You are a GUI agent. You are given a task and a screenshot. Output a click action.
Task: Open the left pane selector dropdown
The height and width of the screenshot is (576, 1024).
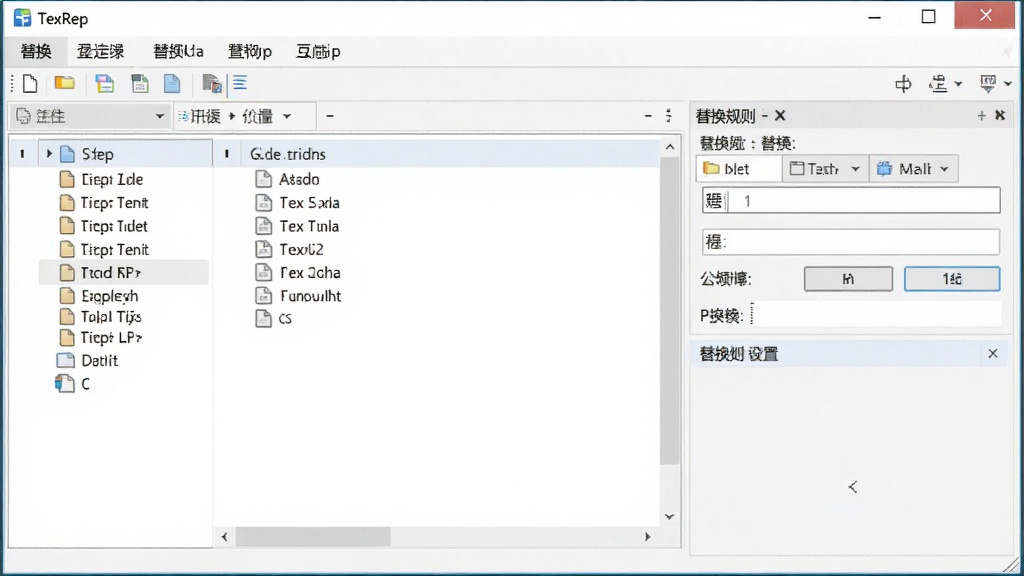pyautogui.click(x=91, y=116)
